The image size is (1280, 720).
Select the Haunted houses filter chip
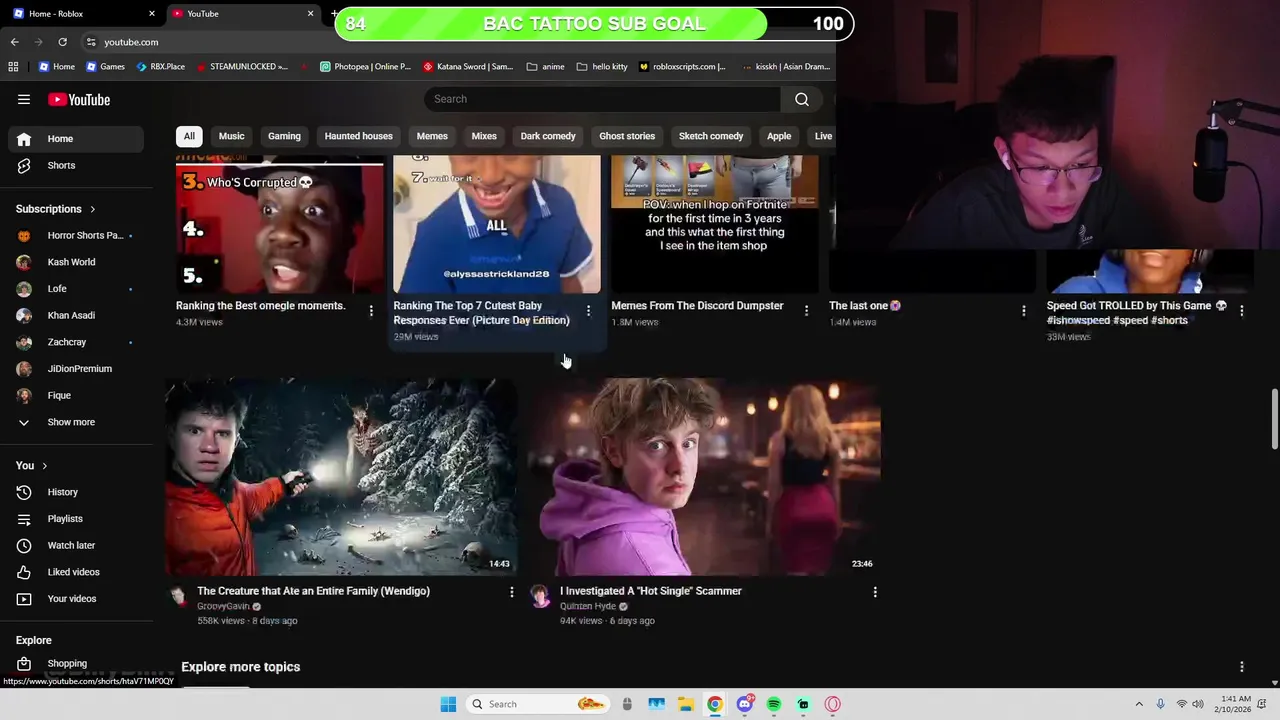pyautogui.click(x=358, y=136)
